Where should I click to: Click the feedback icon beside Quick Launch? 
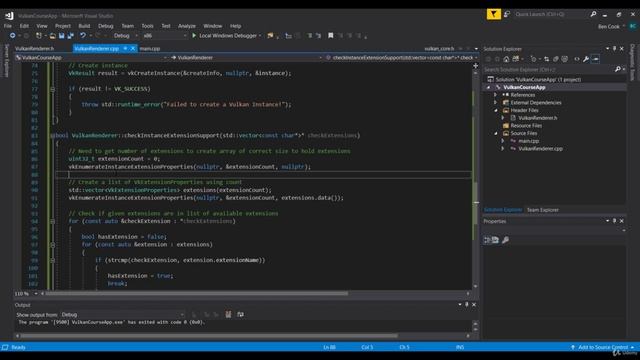click(507, 14)
